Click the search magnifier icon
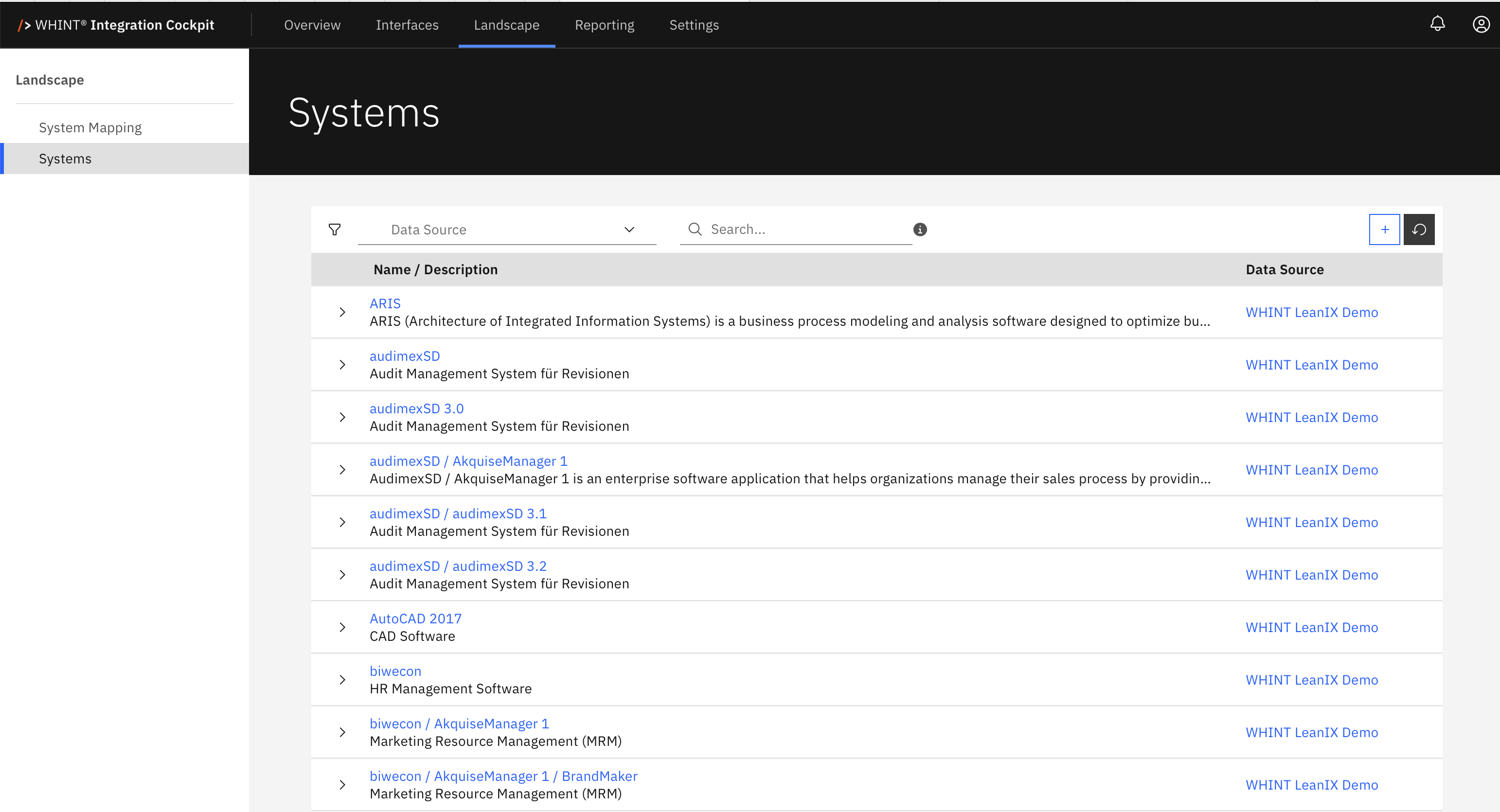This screenshot has height=812, width=1500. pyautogui.click(x=695, y=229)
